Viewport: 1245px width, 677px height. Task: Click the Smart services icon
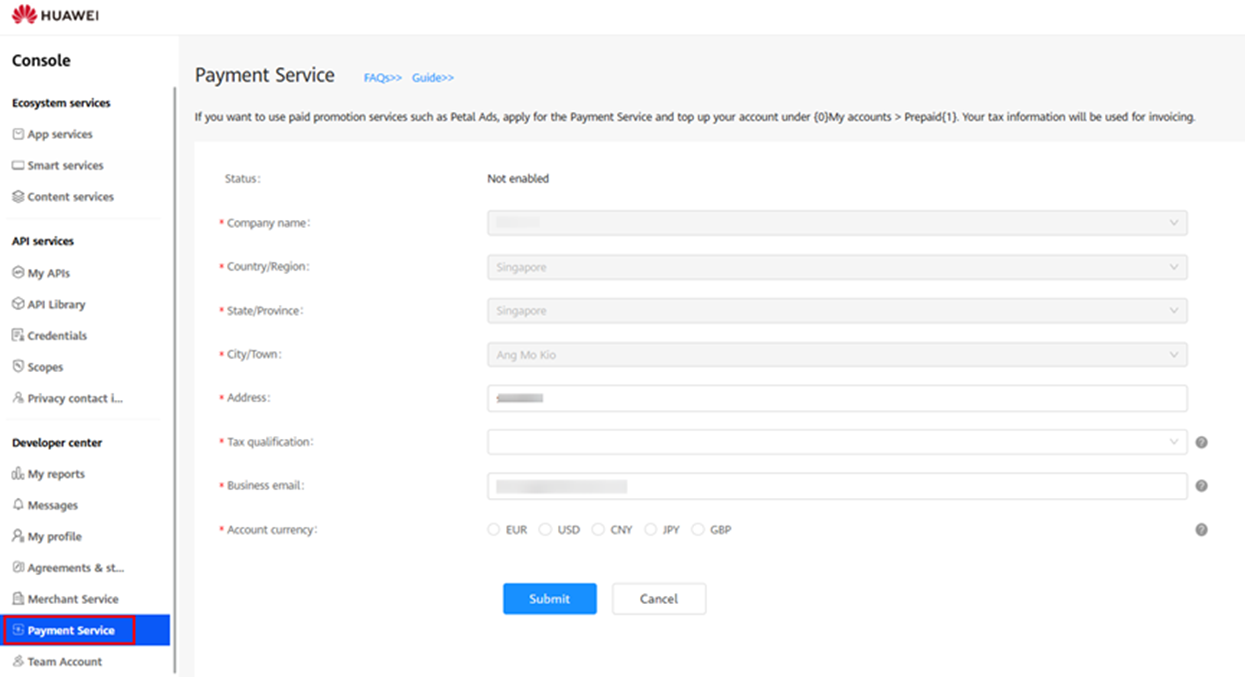pos(18,165)
